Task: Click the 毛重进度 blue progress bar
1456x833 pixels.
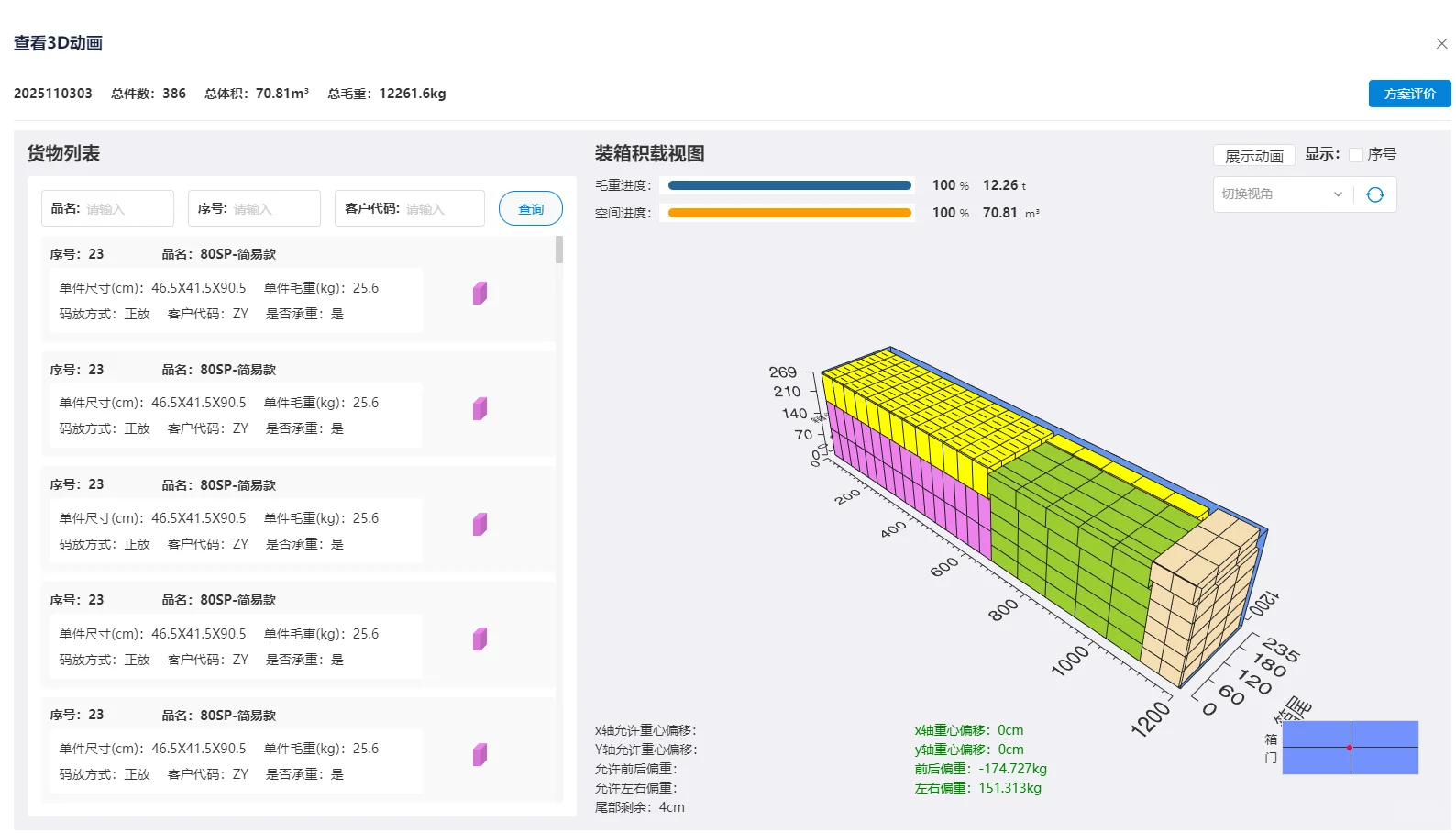Action: click(789, 185)
